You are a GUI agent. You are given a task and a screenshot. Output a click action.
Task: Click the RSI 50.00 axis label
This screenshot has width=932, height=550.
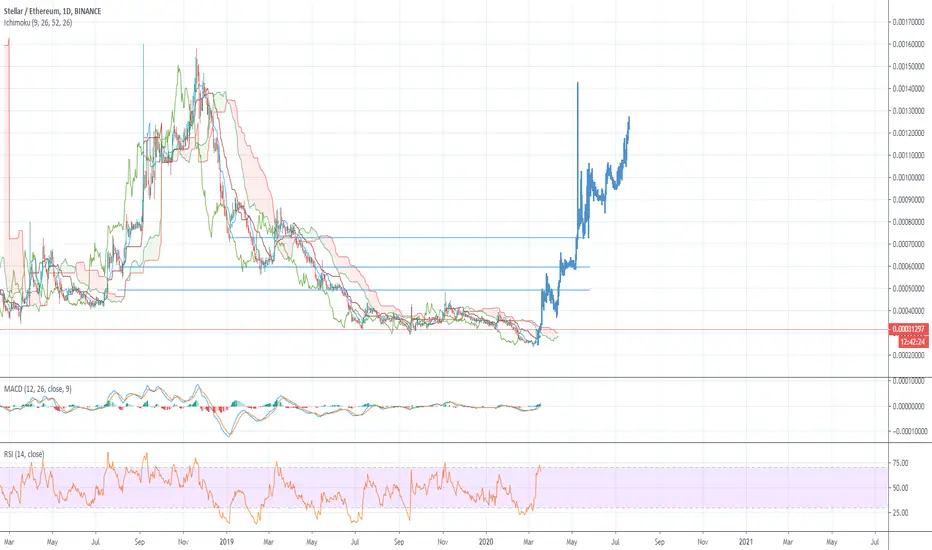click(900, 488)
